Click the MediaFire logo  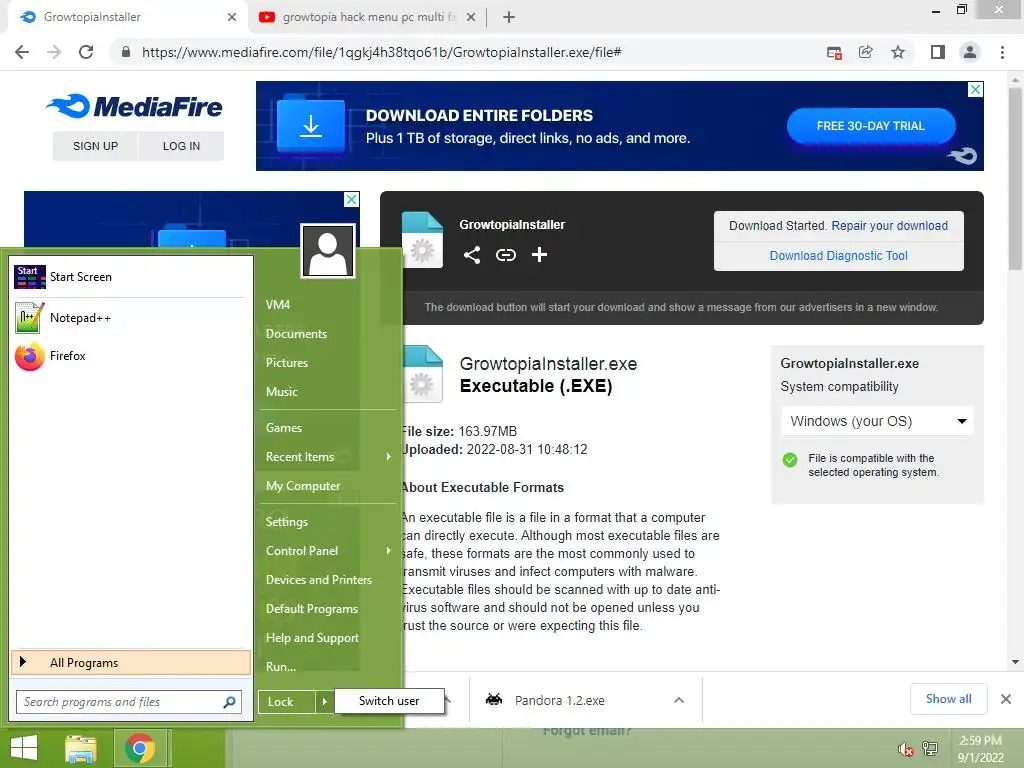(x=135, y=106)
